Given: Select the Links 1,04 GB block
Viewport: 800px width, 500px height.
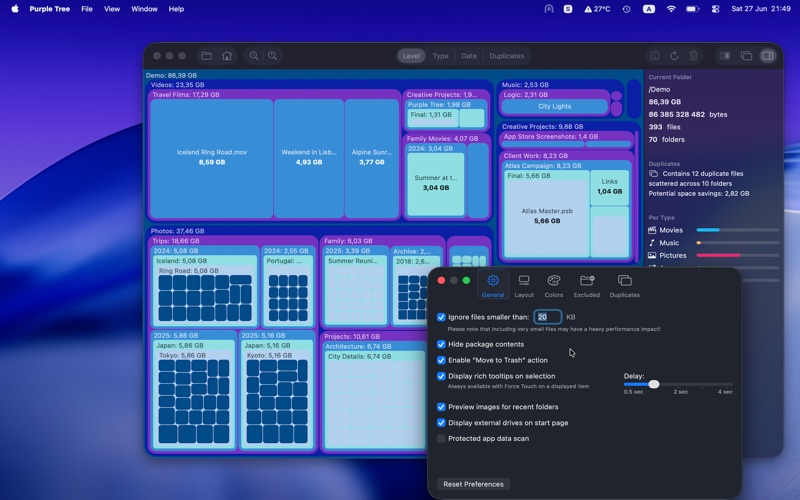Looking at the screenshot, I should tap(610, 187).
